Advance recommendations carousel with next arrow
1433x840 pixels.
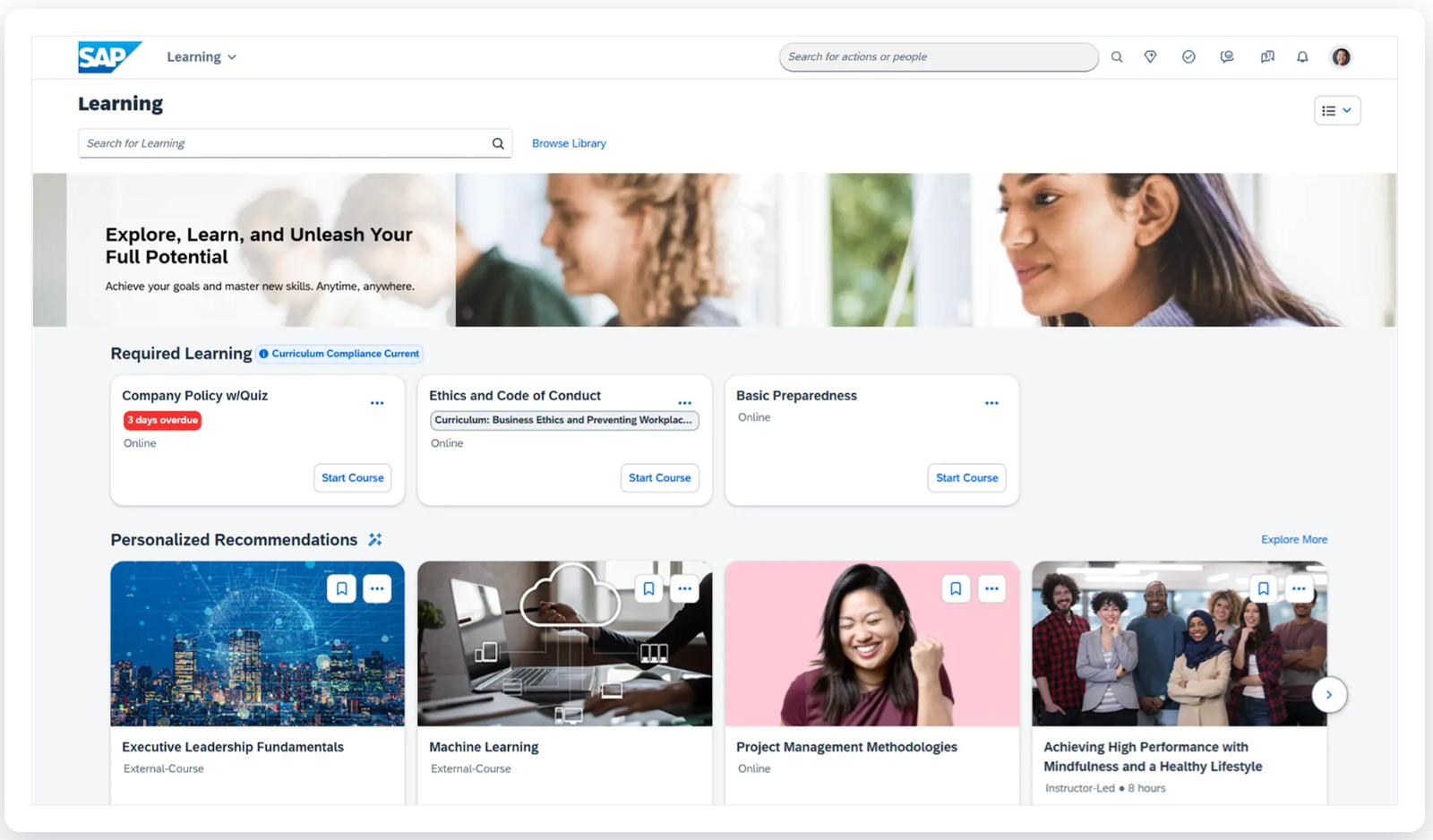coord(1329,695)
